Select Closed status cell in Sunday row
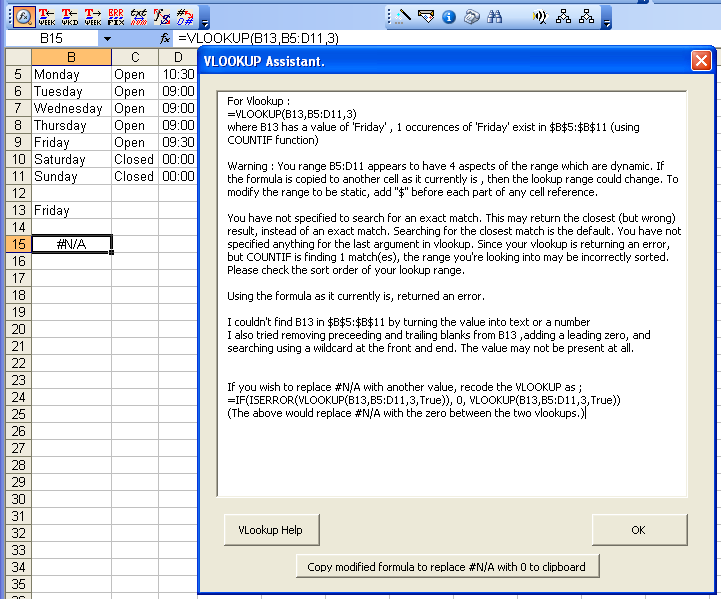 click(x=135, y=176)
